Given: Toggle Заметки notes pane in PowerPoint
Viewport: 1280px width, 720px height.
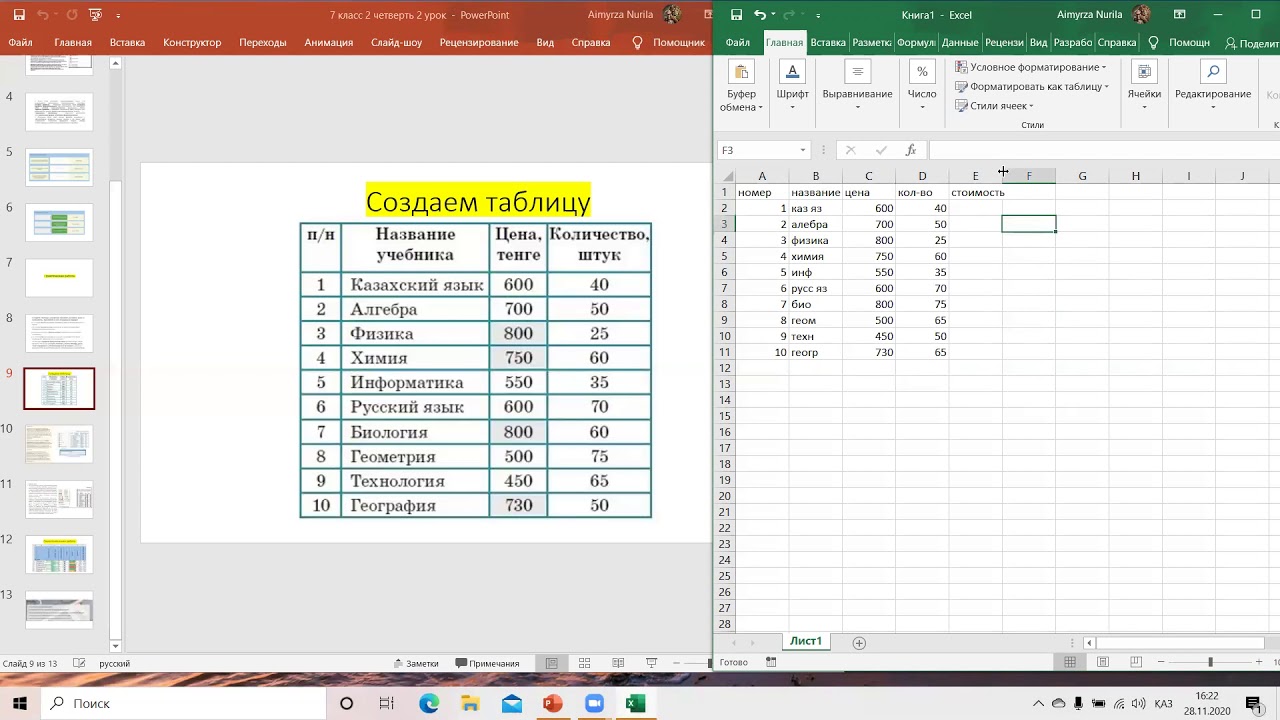Looking at the screenshot, I should 416,663.
